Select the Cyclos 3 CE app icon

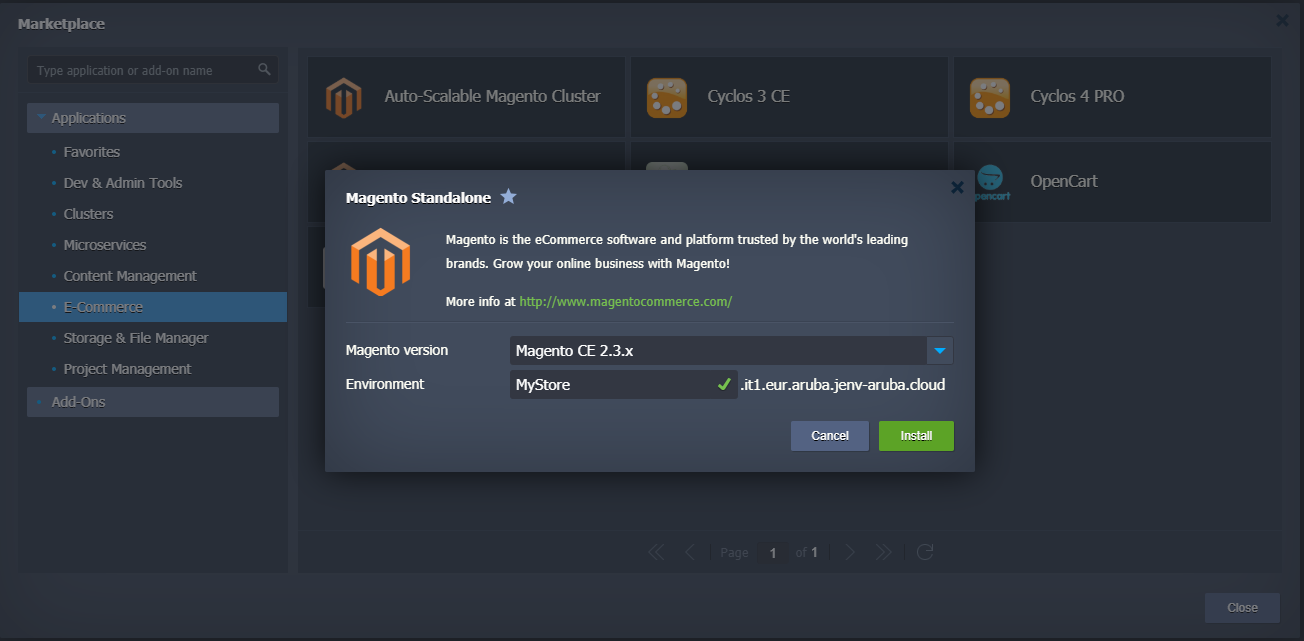click(x=667, y=97)
